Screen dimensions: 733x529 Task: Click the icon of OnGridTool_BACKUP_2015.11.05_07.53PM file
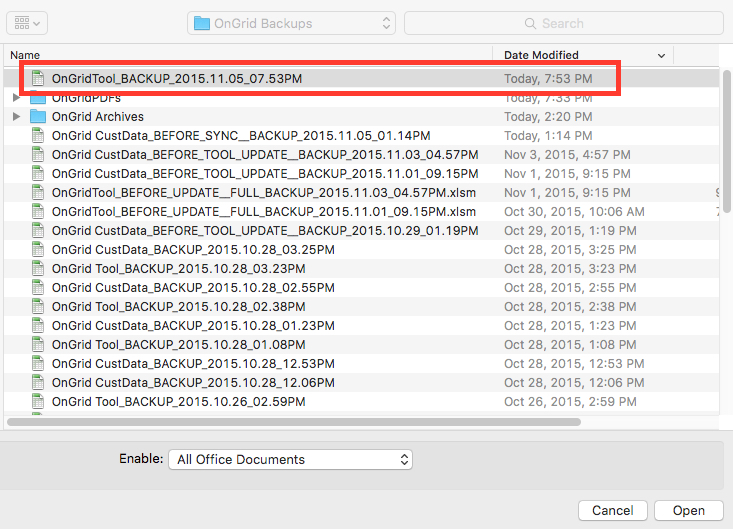(x=38, y=78)
